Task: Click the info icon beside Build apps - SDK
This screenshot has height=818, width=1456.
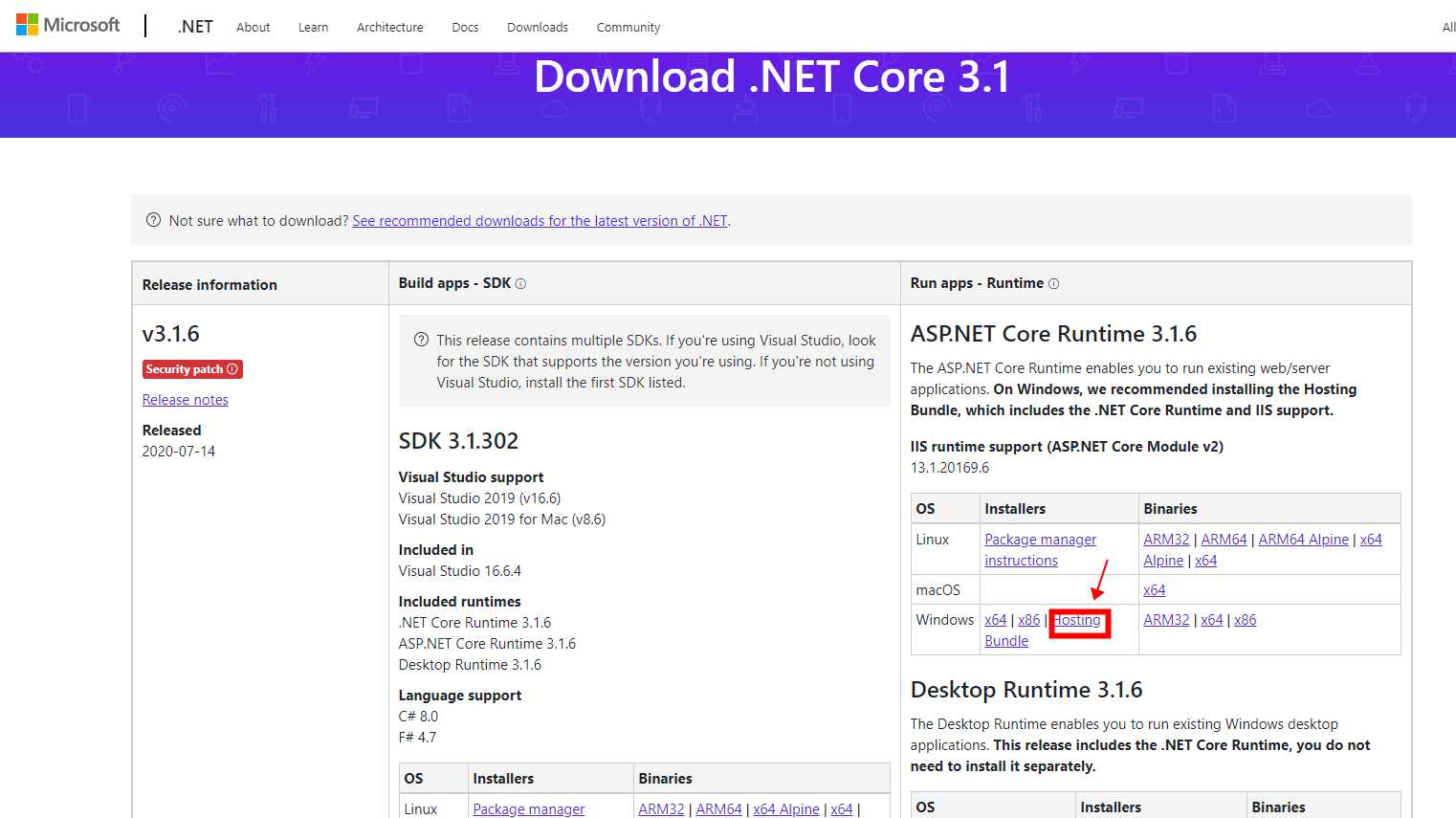Action: click(x=520, y=284)
